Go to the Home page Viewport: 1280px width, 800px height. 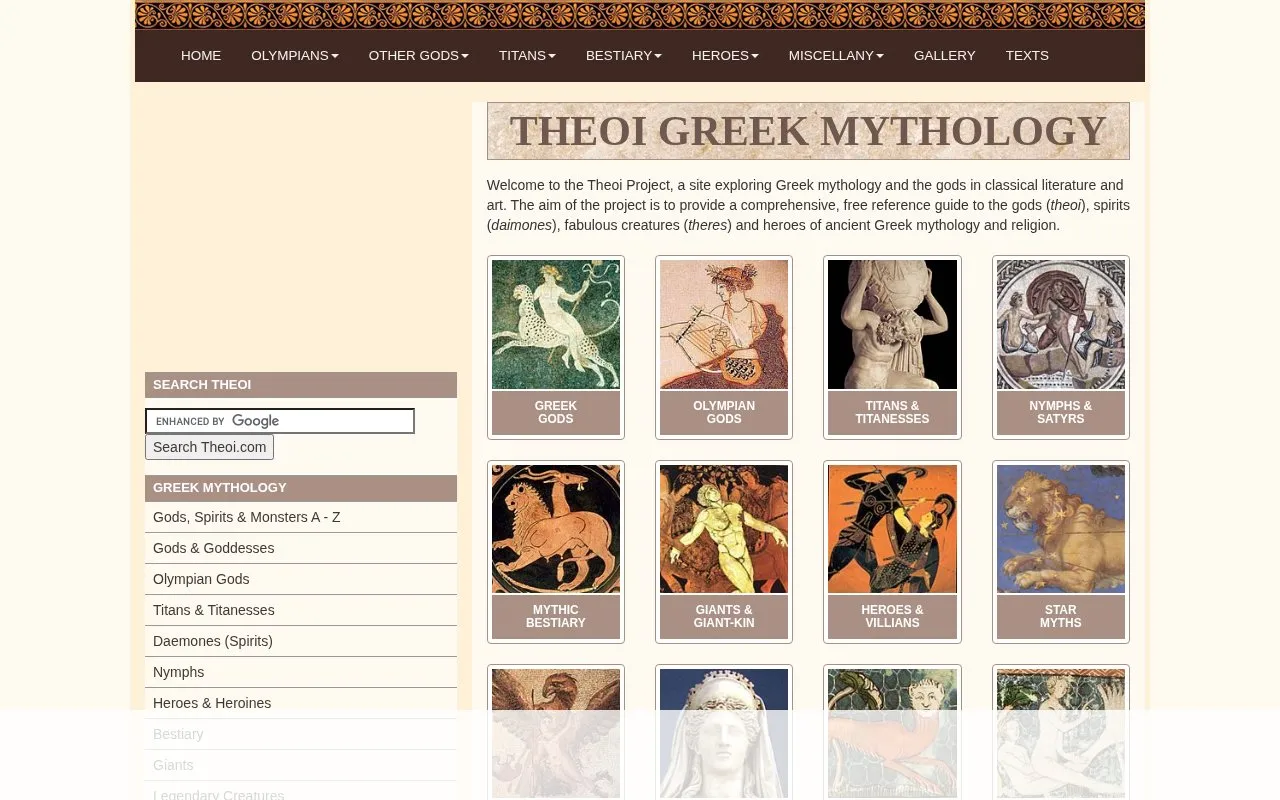[201, 56]
